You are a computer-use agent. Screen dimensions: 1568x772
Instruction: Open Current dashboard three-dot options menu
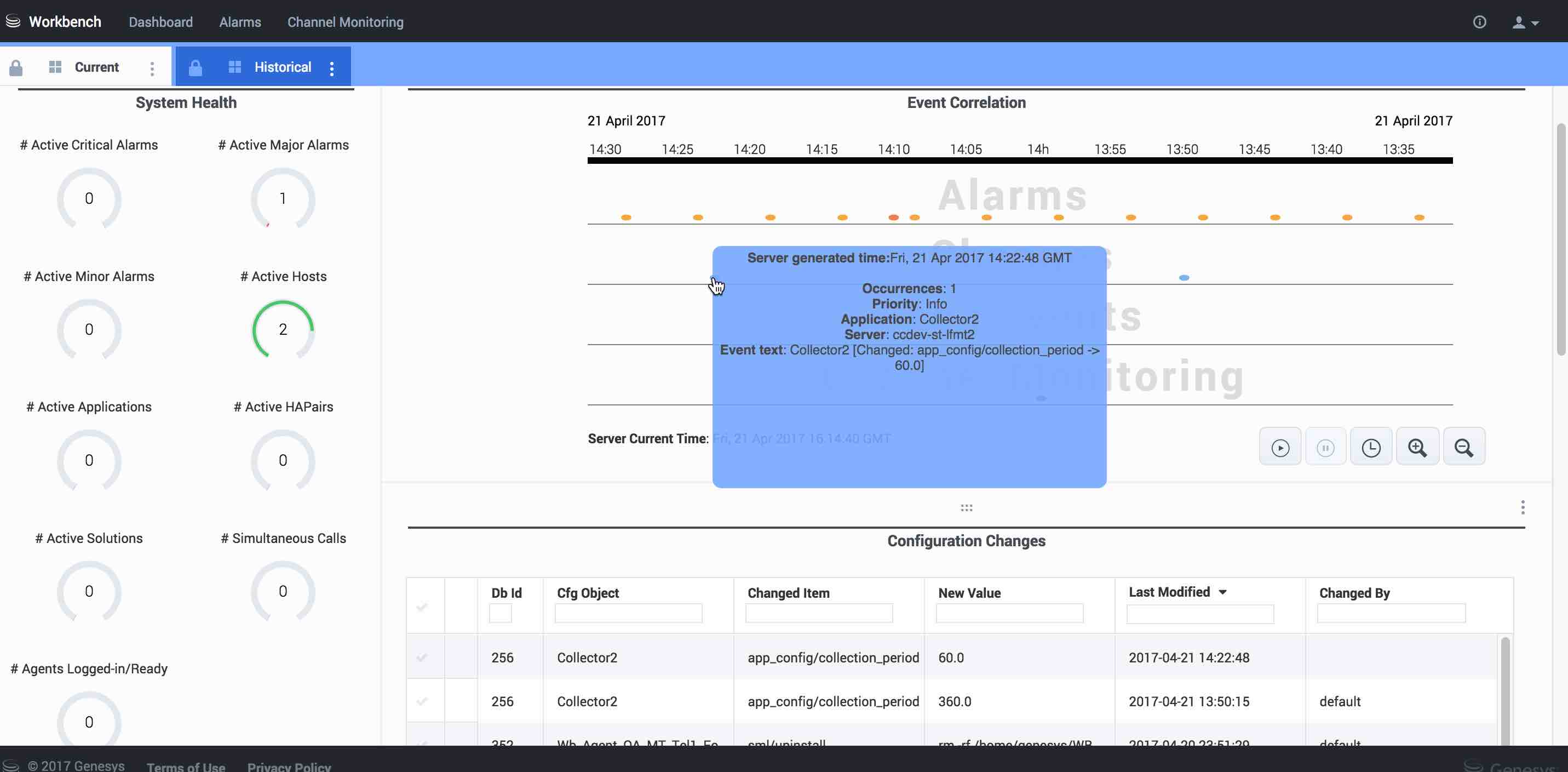(x=152, y=68)
